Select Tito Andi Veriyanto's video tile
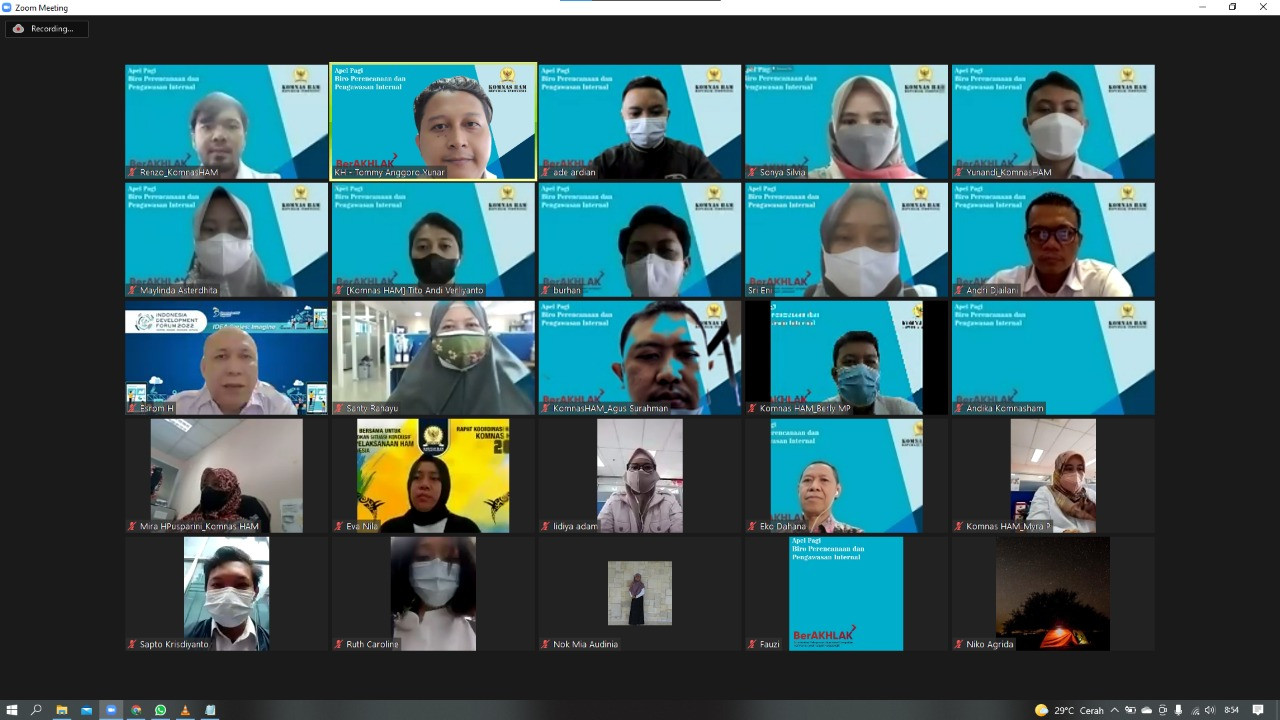This screenshot has width=1280, height=720. [x=433, y=240]
